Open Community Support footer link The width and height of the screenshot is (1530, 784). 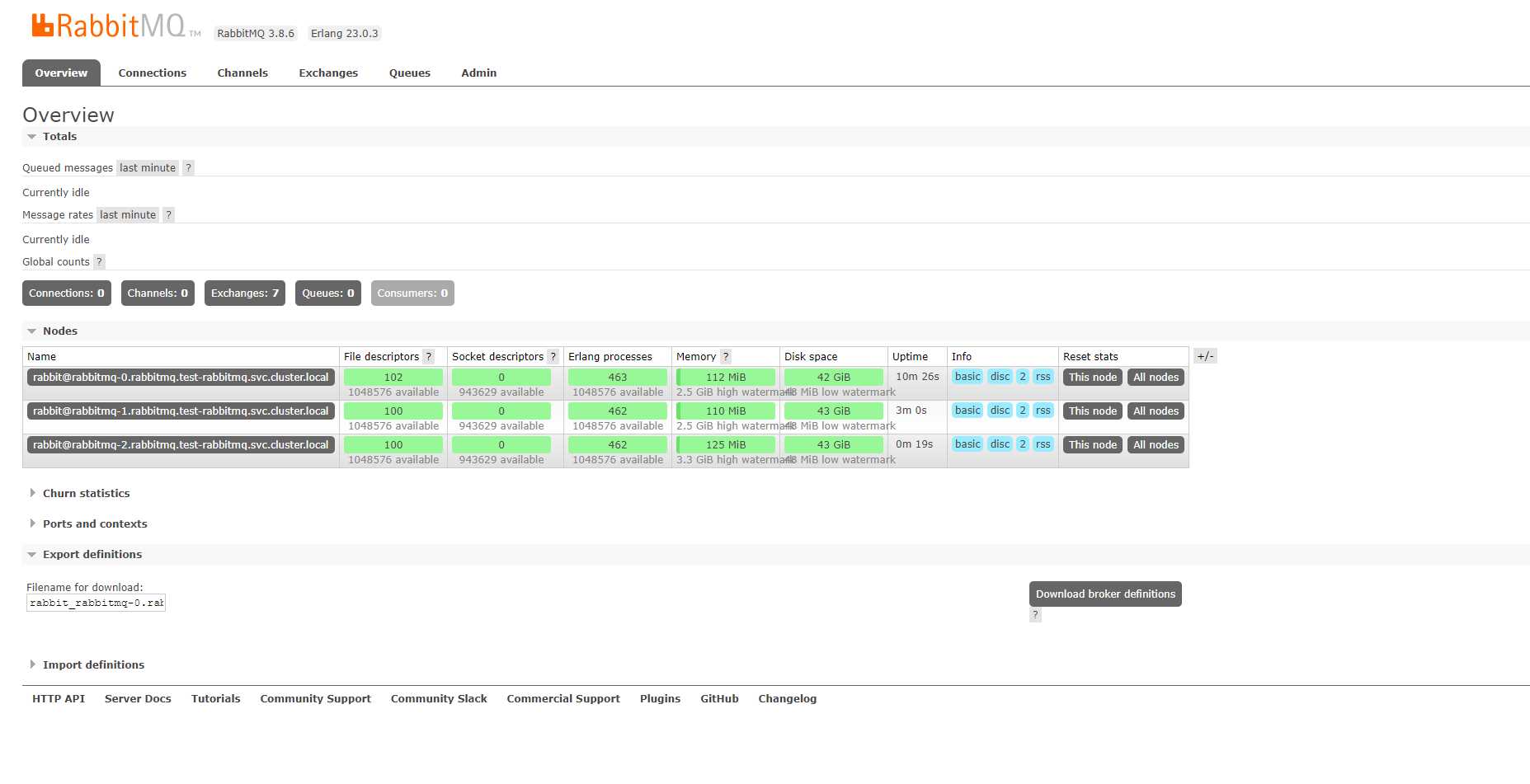click(316, 699)
